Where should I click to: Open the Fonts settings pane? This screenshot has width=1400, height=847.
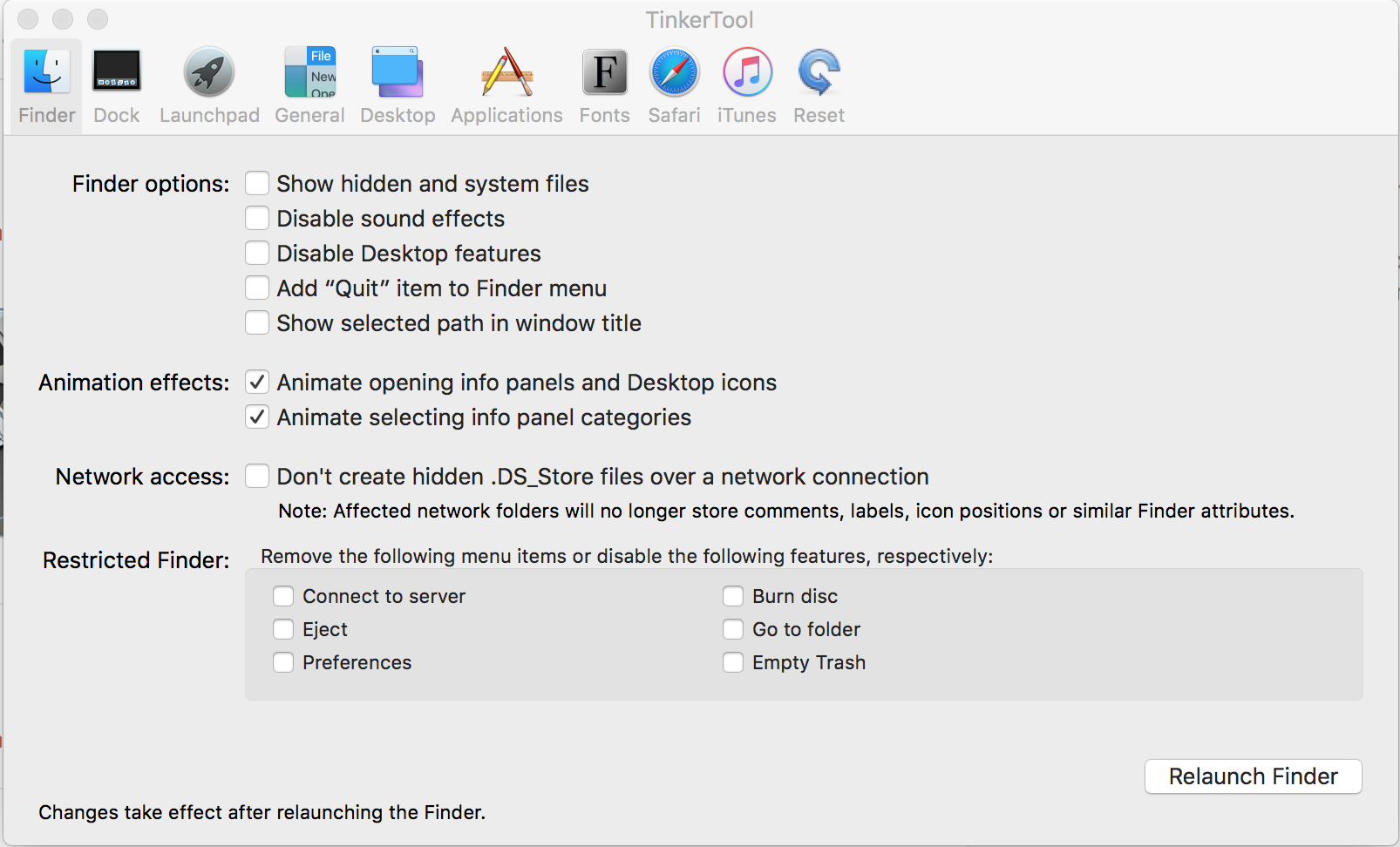coord(604,85)
